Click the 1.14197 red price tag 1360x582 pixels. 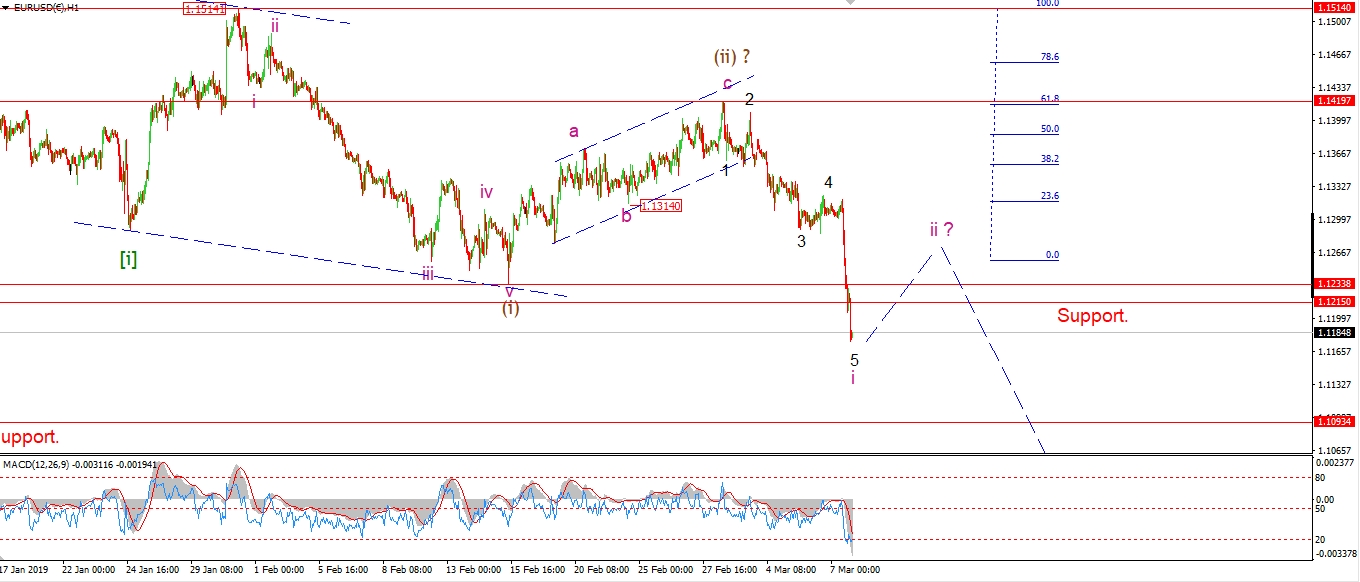tap(1335, 101)
